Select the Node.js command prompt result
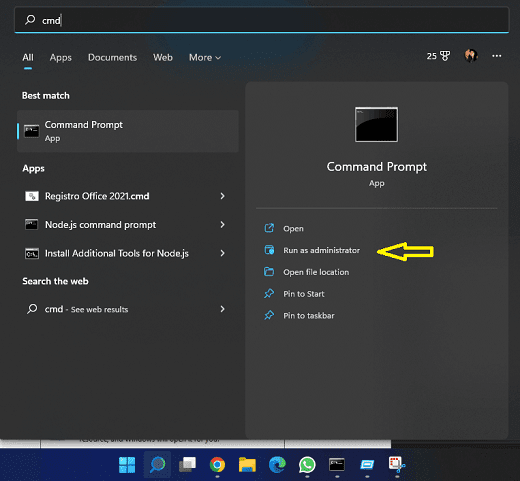 tap(128, 225)
